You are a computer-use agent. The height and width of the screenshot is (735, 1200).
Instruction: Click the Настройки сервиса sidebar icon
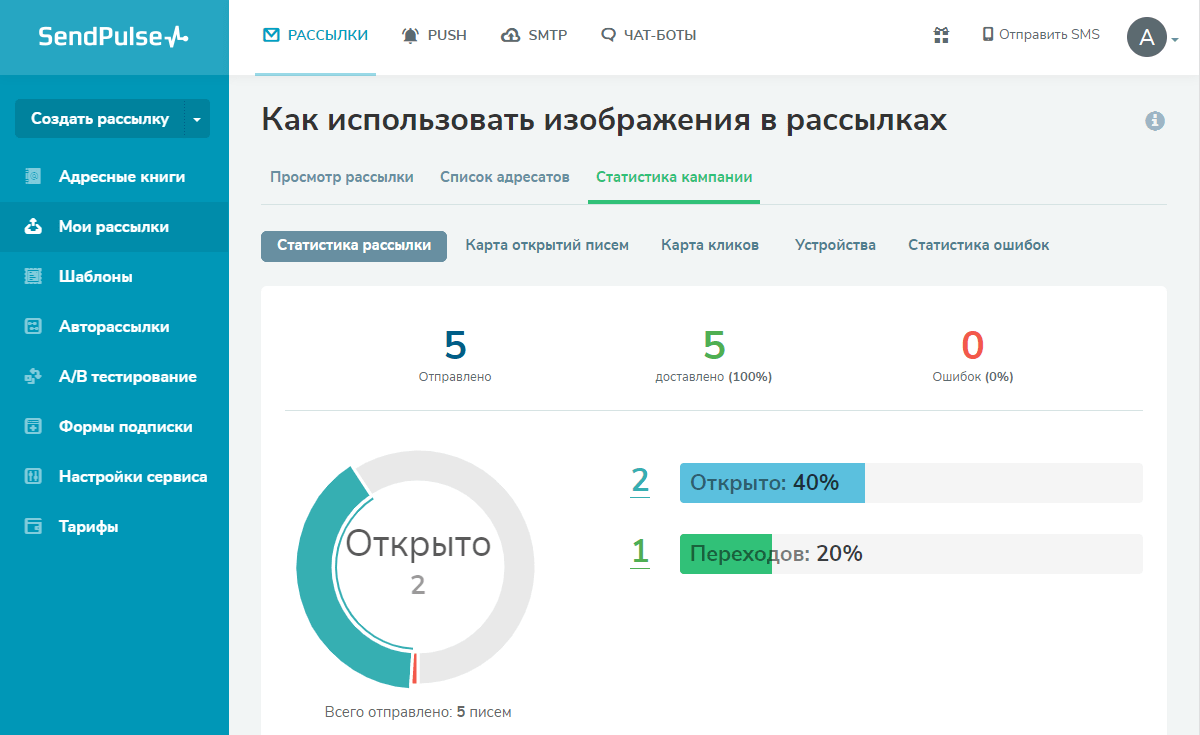click(33, 477)
